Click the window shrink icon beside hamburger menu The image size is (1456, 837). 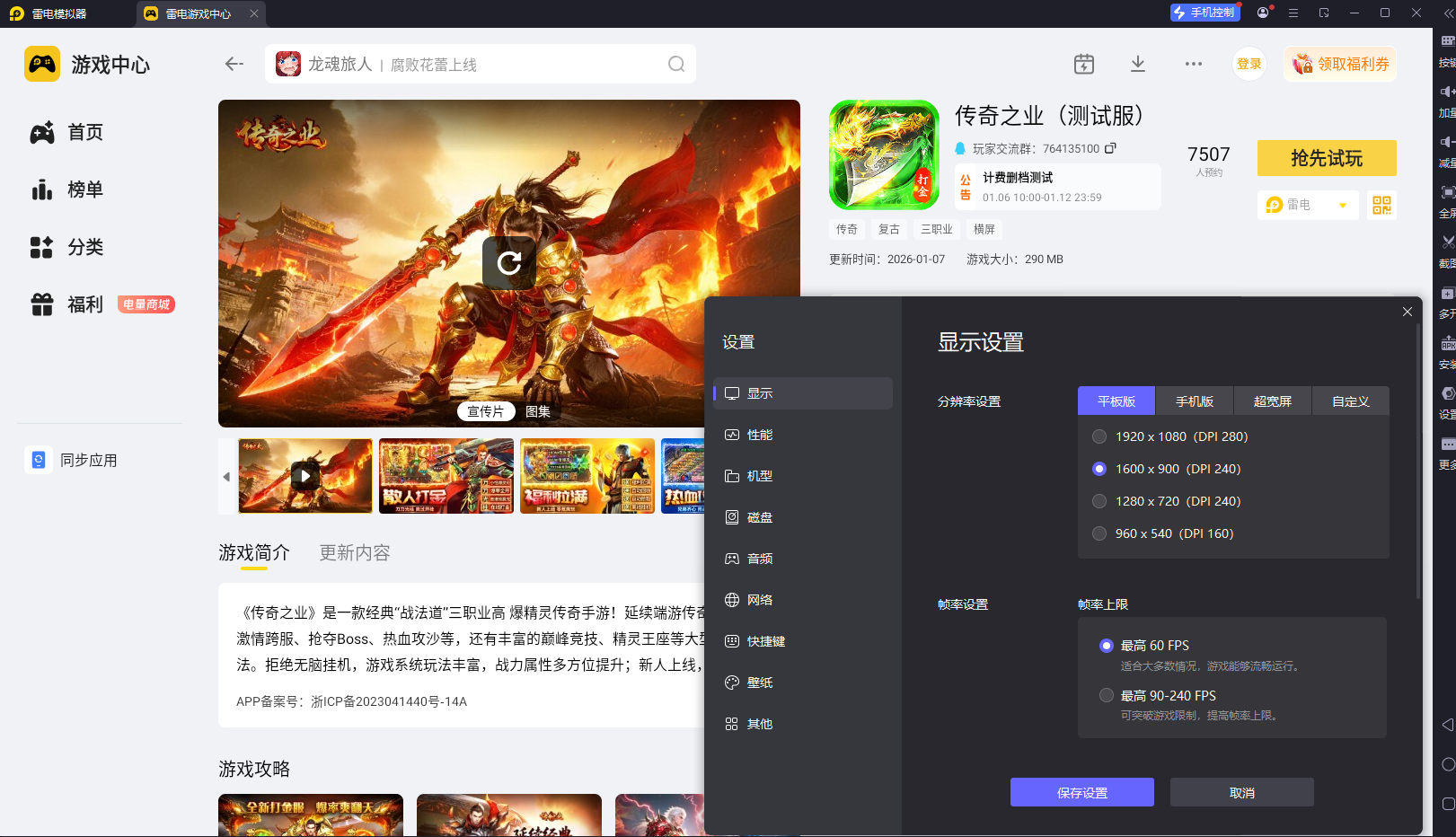tap(1324, 13)
